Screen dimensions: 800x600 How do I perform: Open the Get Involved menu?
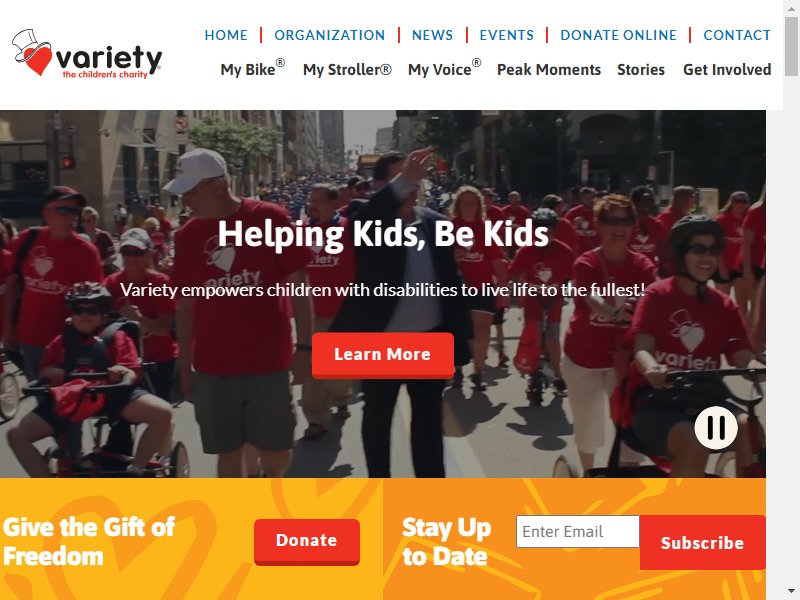coord(727,69)
